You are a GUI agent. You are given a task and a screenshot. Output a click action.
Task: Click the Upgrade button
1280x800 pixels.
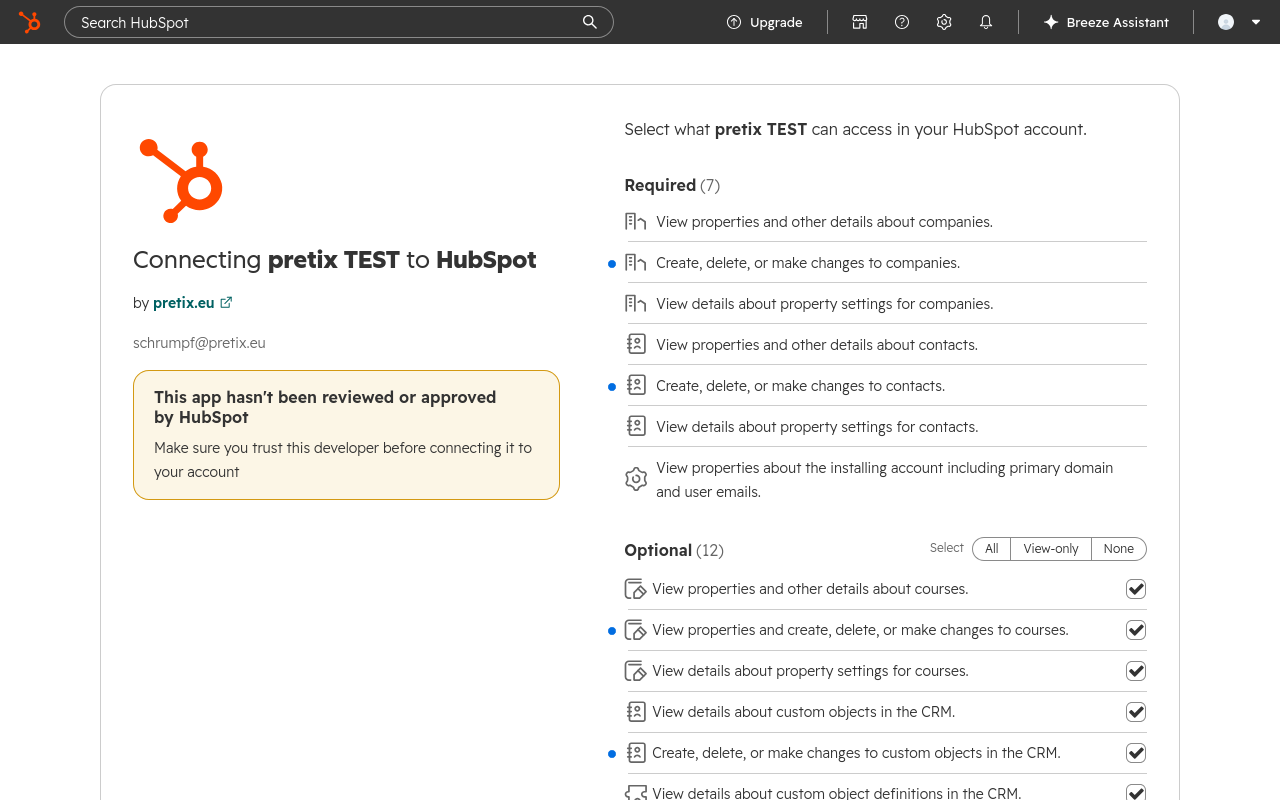(x=765, y=22)
